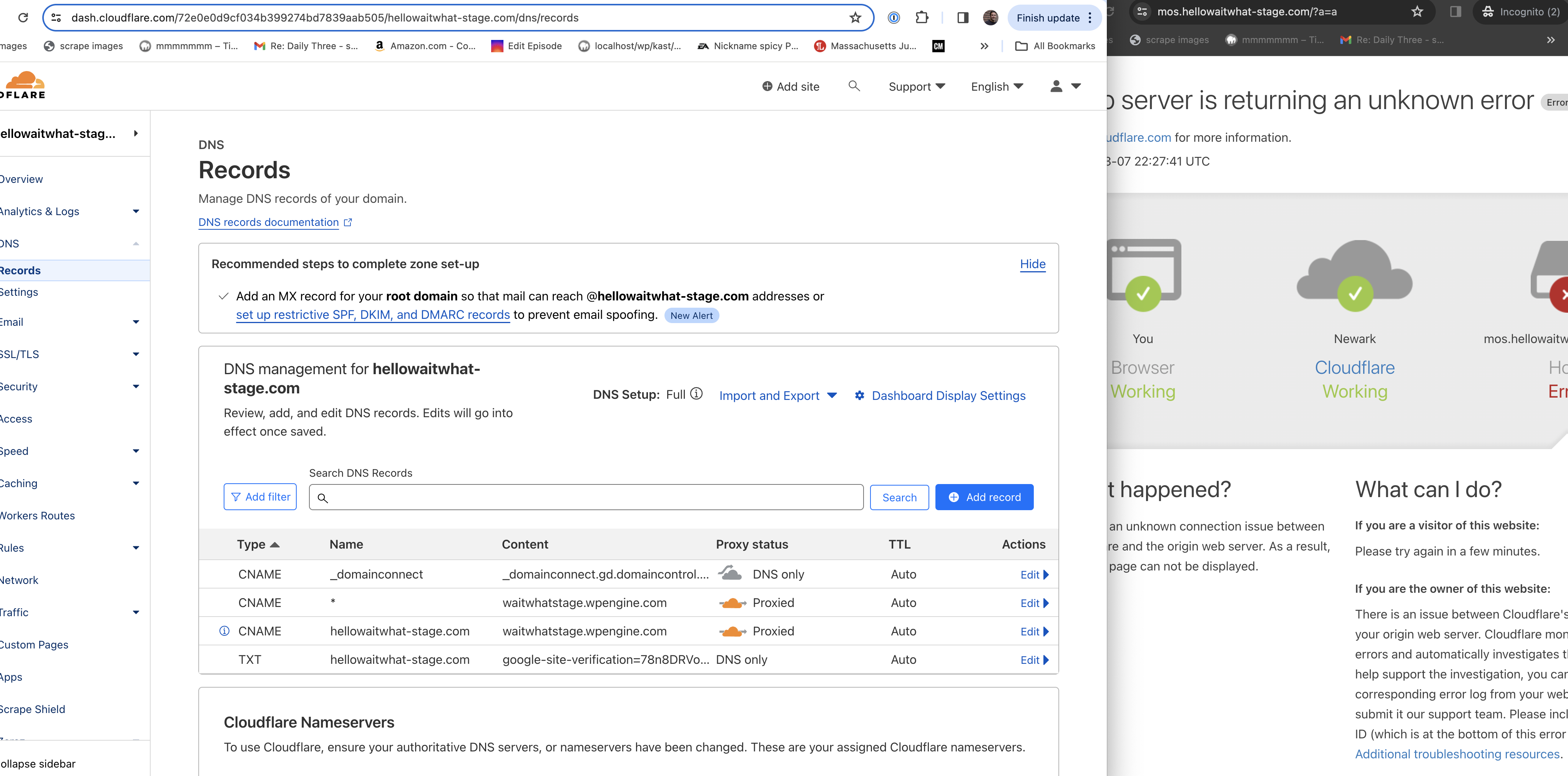Click the Add record button

[984, 497]
